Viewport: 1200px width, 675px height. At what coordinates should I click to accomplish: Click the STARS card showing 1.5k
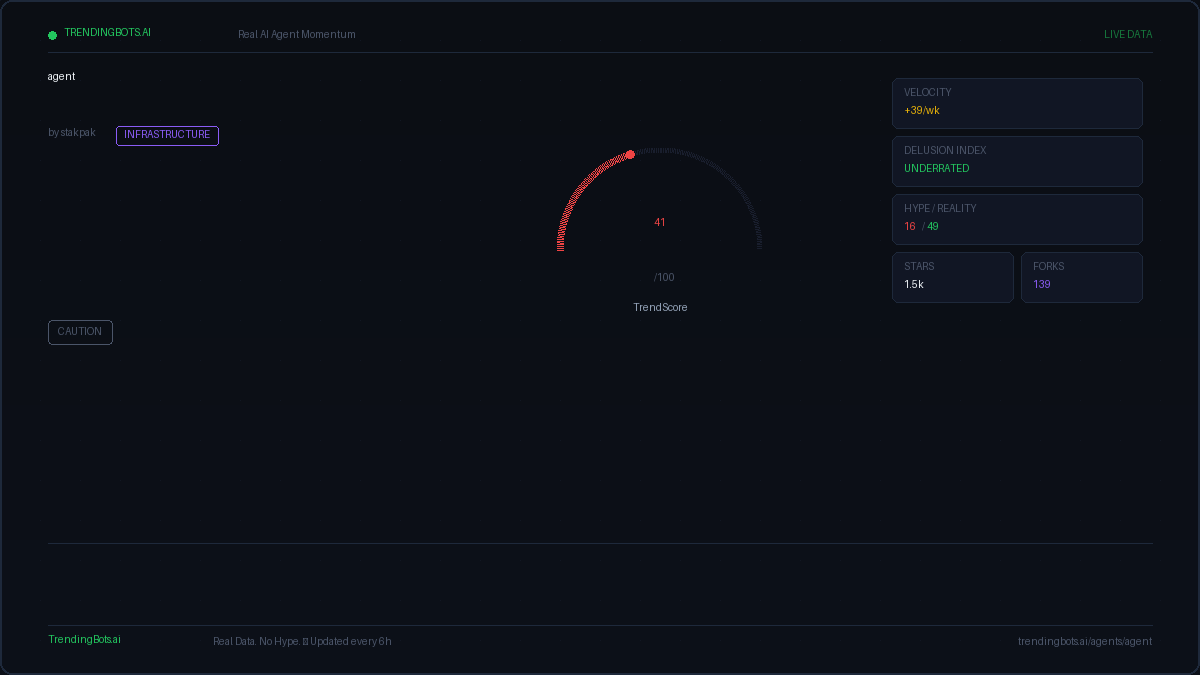953,277
